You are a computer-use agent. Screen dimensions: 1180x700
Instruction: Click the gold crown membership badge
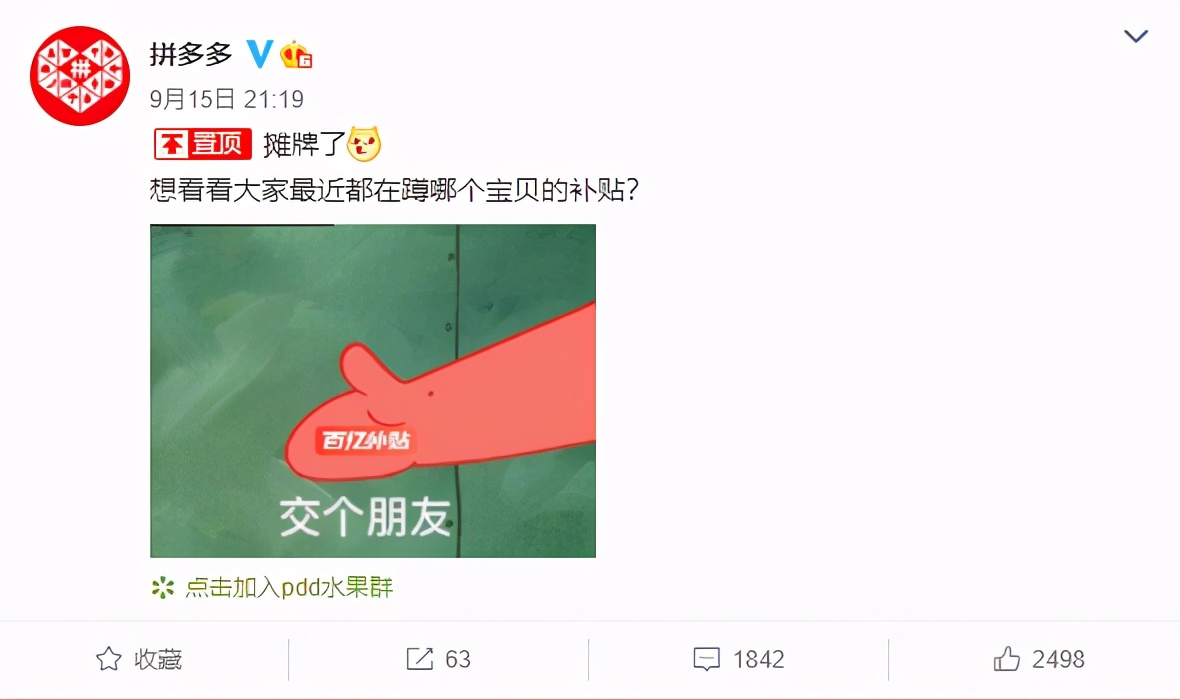296,54
